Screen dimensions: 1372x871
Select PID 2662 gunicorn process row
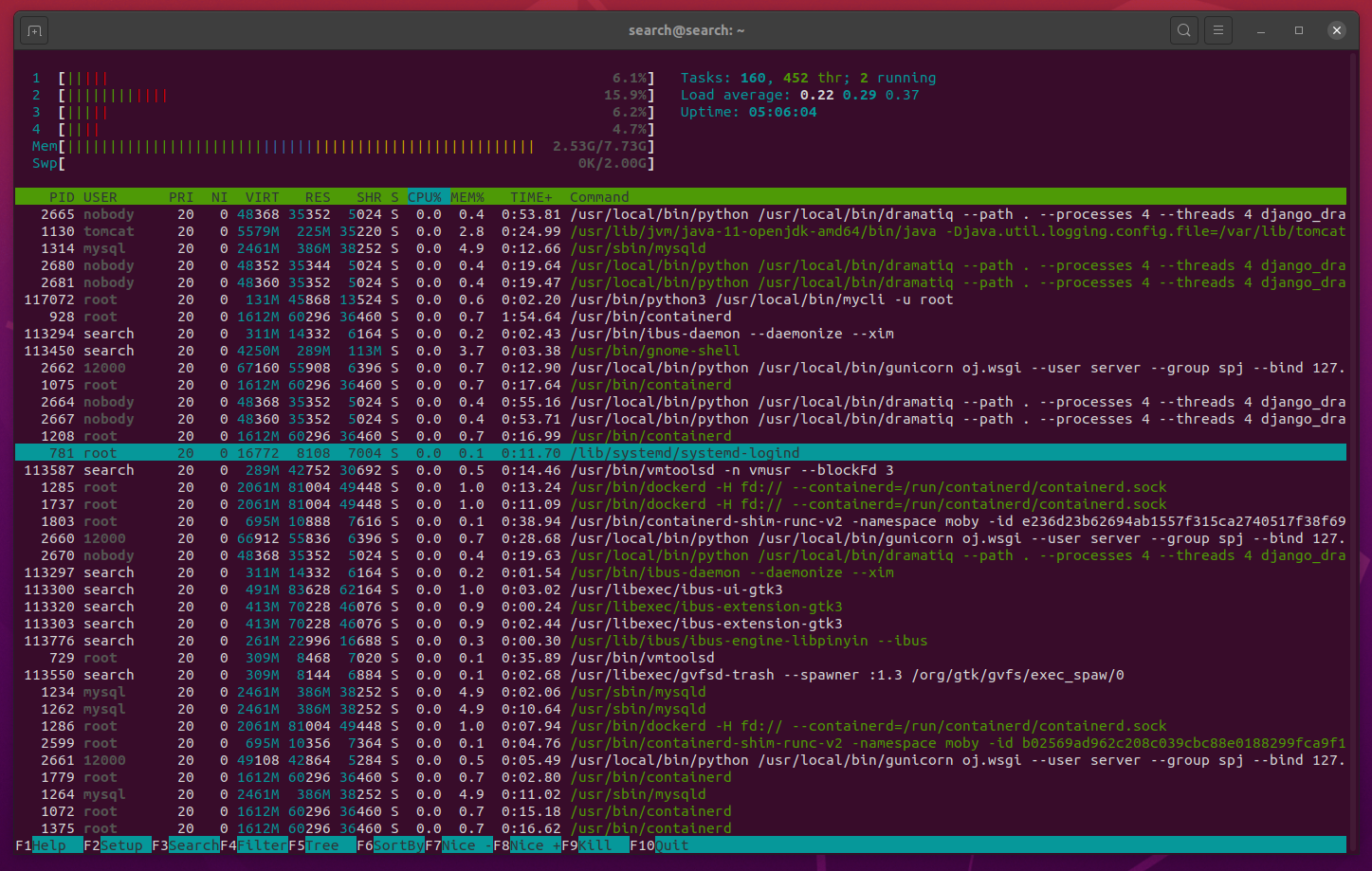point(681,368)
